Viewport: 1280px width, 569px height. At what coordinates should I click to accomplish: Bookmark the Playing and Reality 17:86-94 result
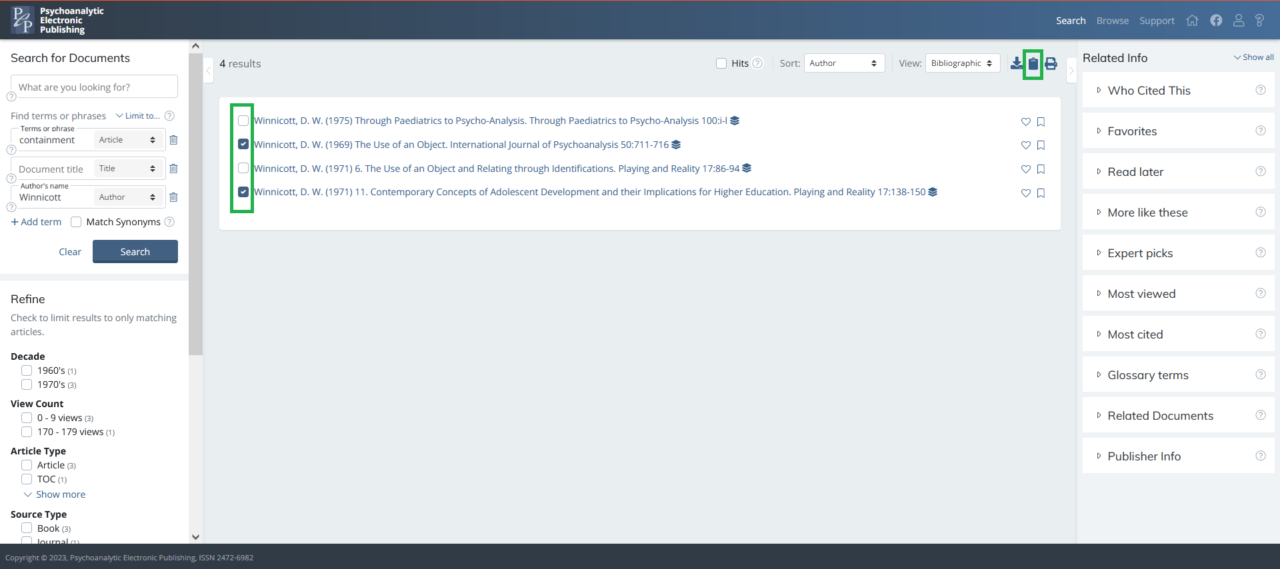1041,170
